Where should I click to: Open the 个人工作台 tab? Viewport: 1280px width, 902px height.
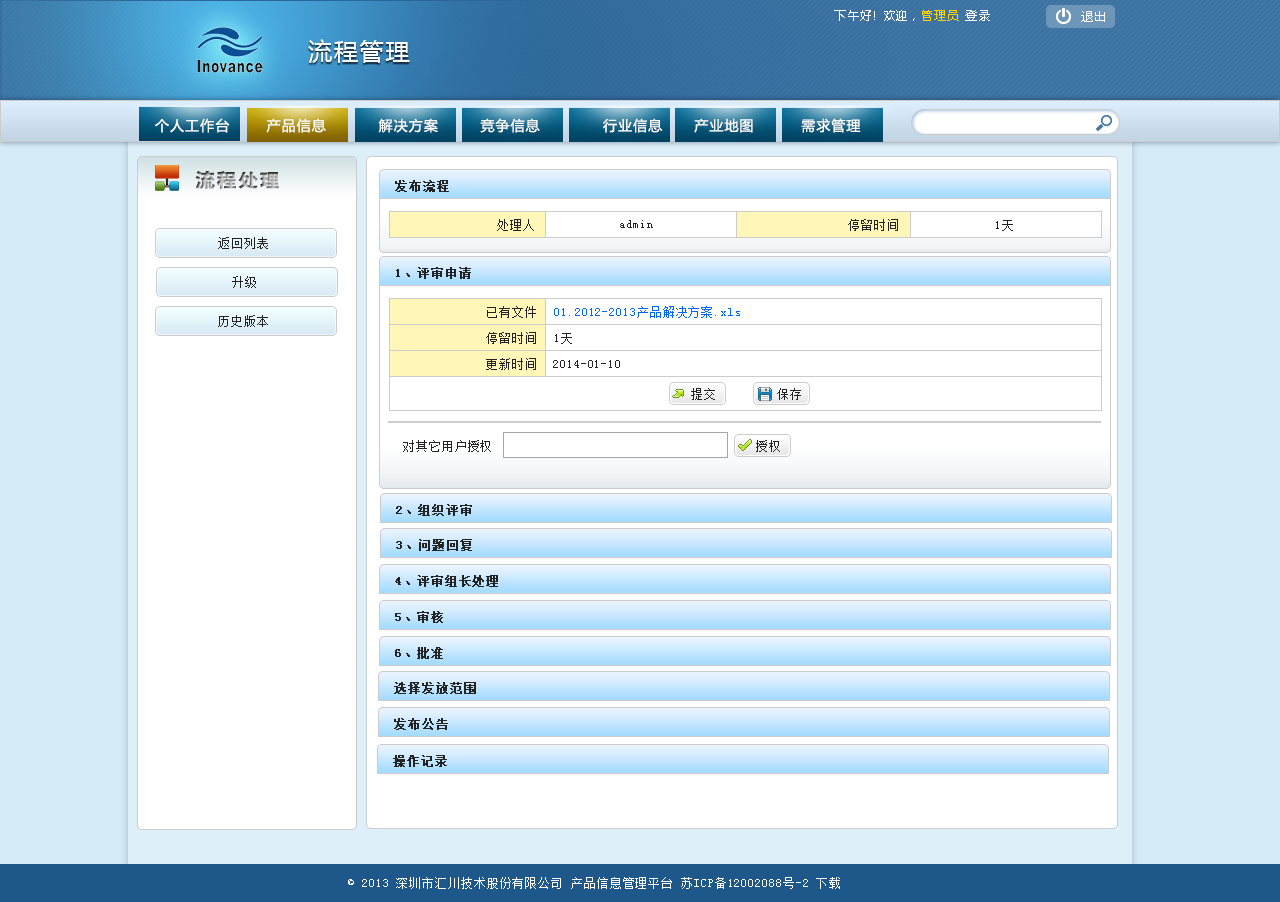click(x=190, y=125)
